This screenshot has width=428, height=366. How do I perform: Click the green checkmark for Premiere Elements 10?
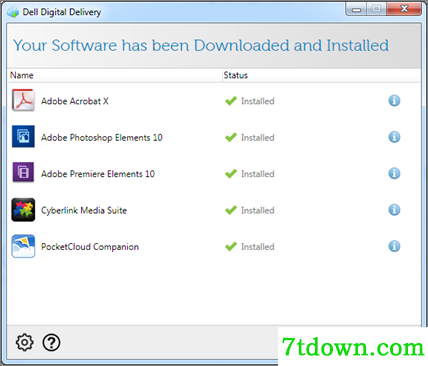(x=231, y=173)
